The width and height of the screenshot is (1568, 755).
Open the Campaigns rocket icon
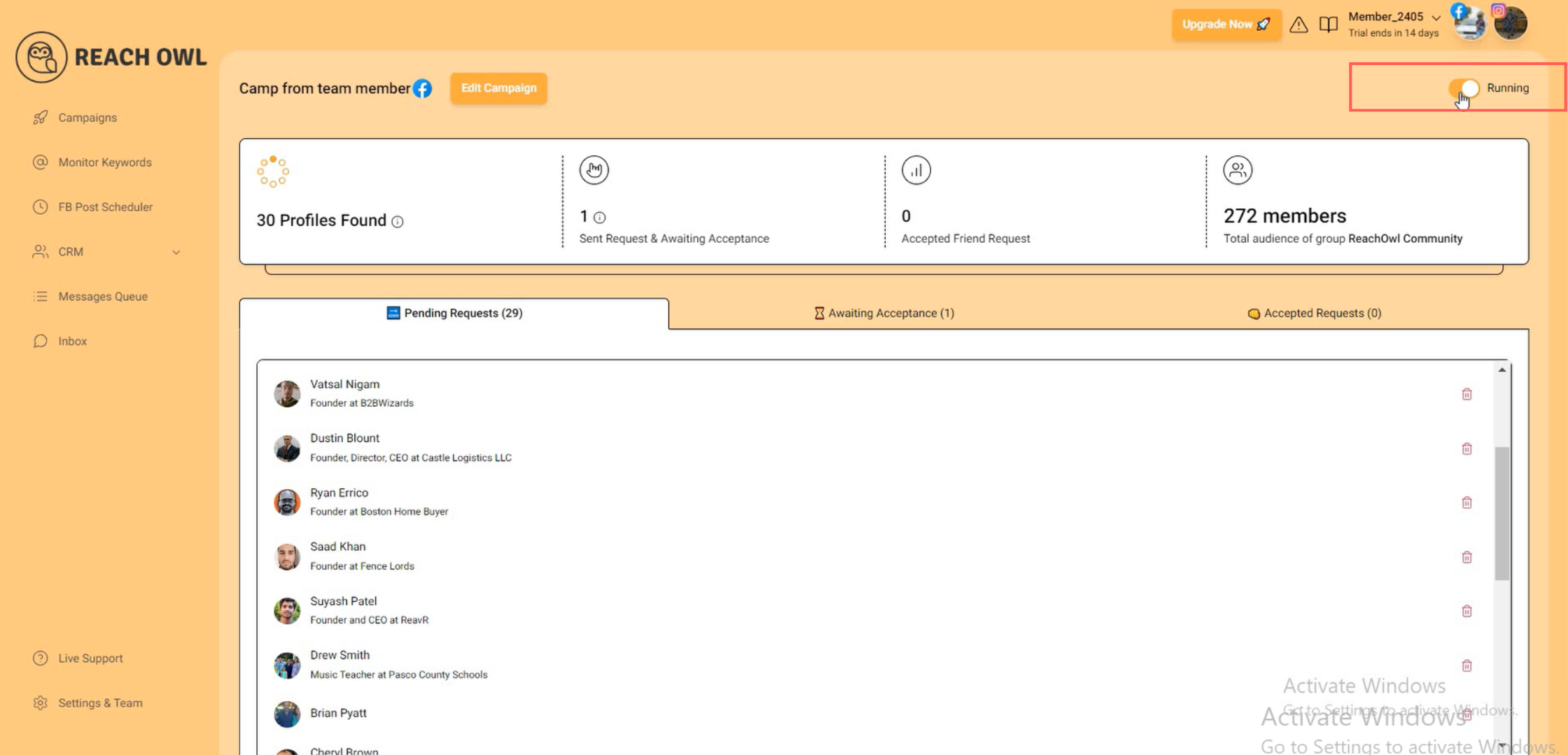click(41, 118)
